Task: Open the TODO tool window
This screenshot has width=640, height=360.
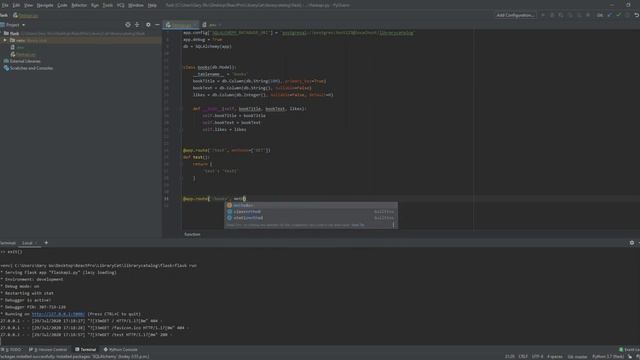Action: (11, 350)
